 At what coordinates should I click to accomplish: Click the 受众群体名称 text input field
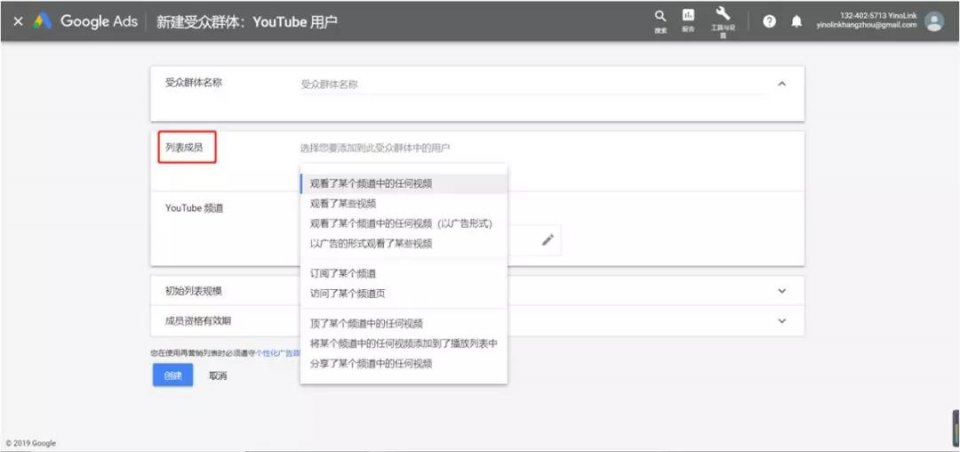pos(530,85)
